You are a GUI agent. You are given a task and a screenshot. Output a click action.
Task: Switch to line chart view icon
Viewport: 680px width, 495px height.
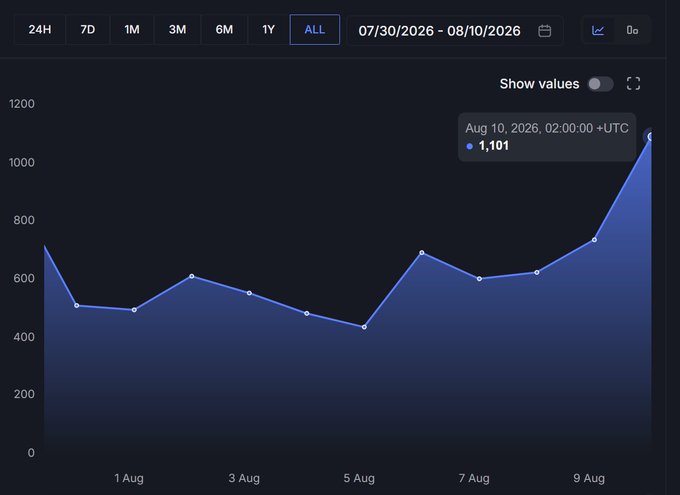598,30
